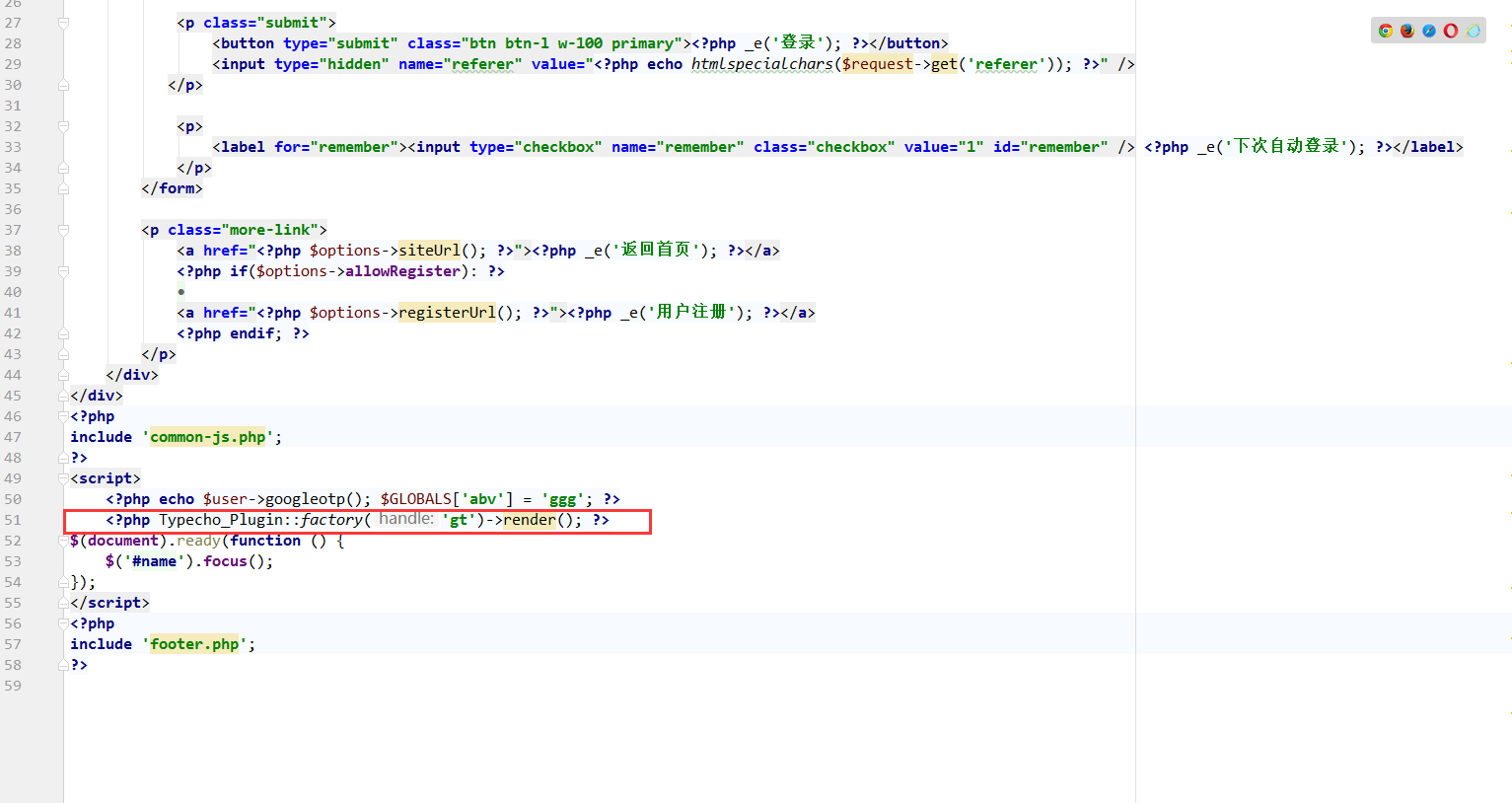The height and width of the screenshot is (803, 1512).
Task: Collapse the p class="submit" block at line 27
Action: click(63, 23)
